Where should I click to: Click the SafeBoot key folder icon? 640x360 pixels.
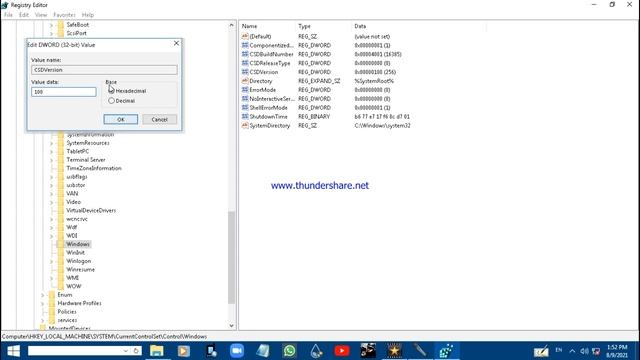[60, 24]
